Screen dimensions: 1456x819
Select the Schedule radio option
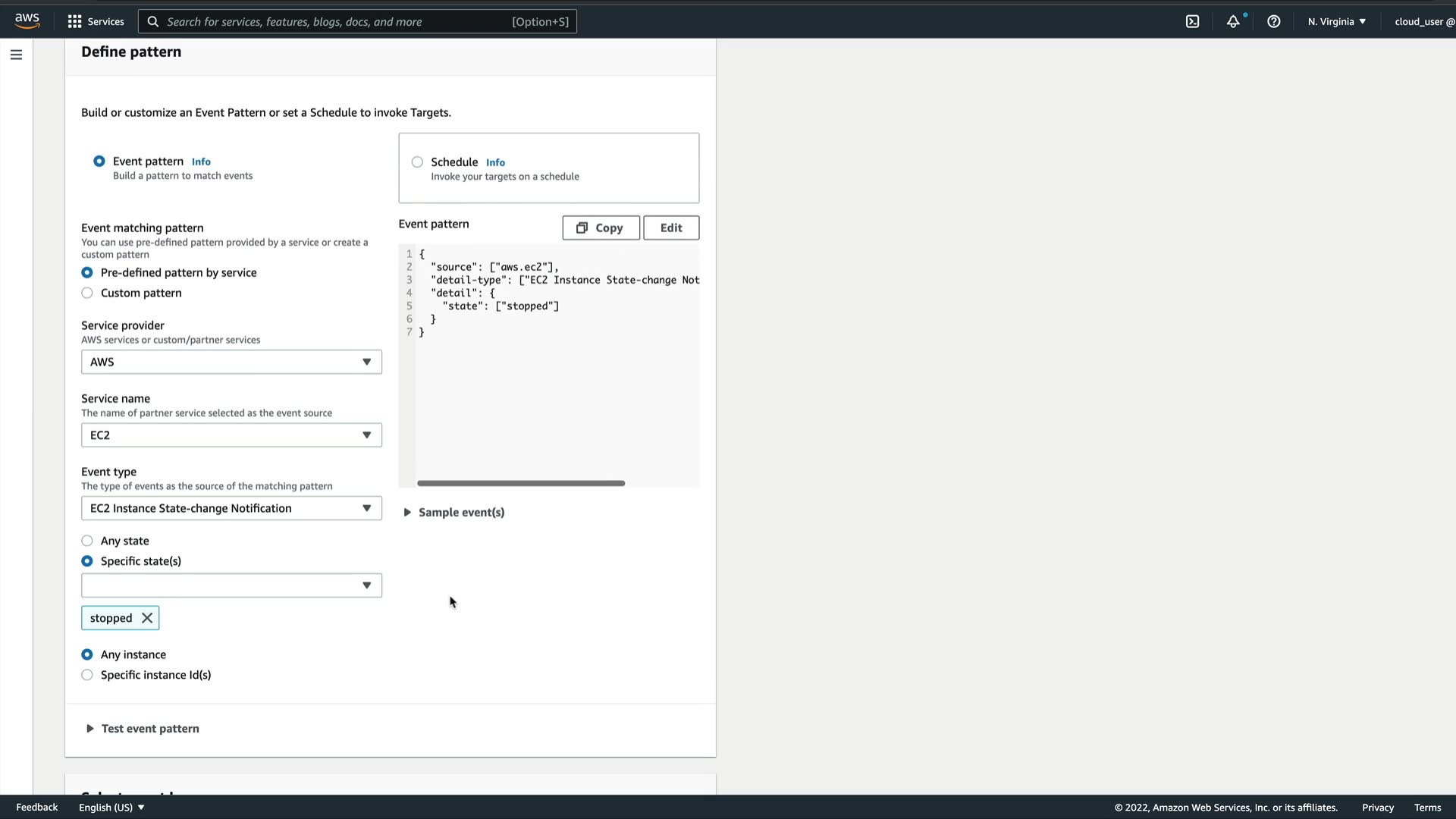pyautogui.click(x=417, y=162)
